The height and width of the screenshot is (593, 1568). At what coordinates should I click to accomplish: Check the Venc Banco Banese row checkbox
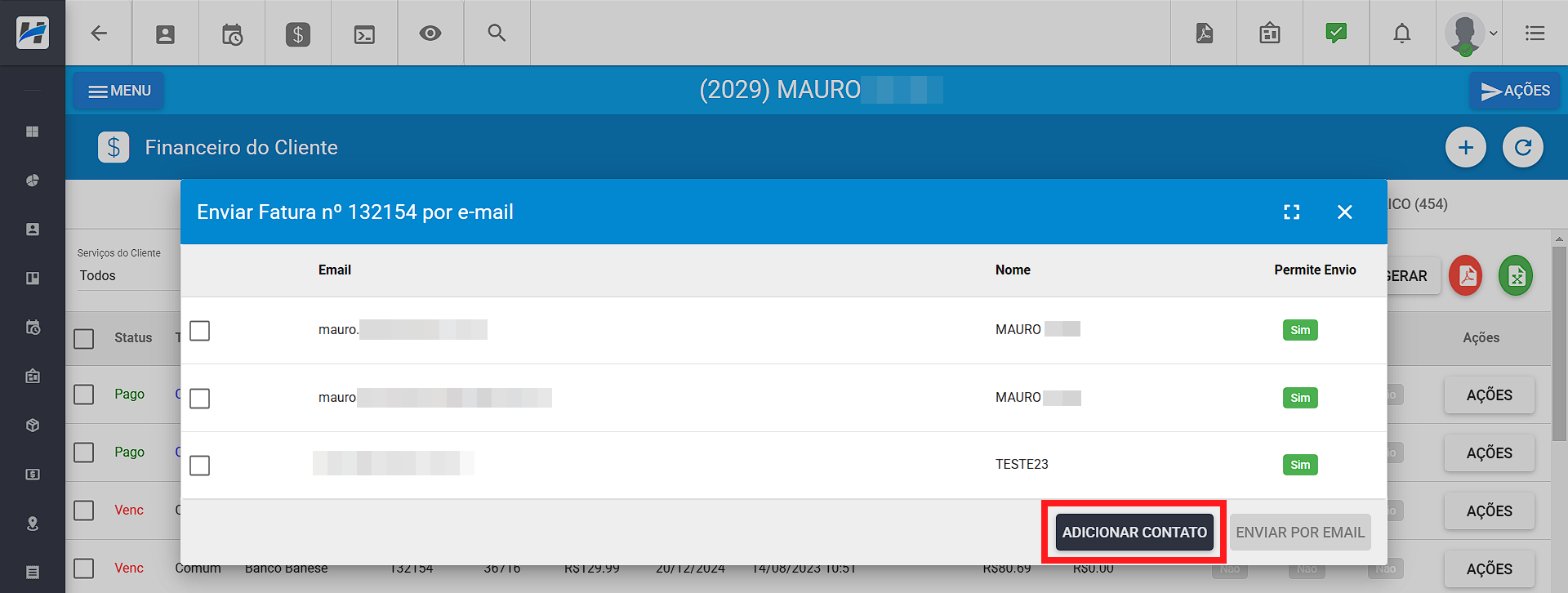(x=84, y=568)
